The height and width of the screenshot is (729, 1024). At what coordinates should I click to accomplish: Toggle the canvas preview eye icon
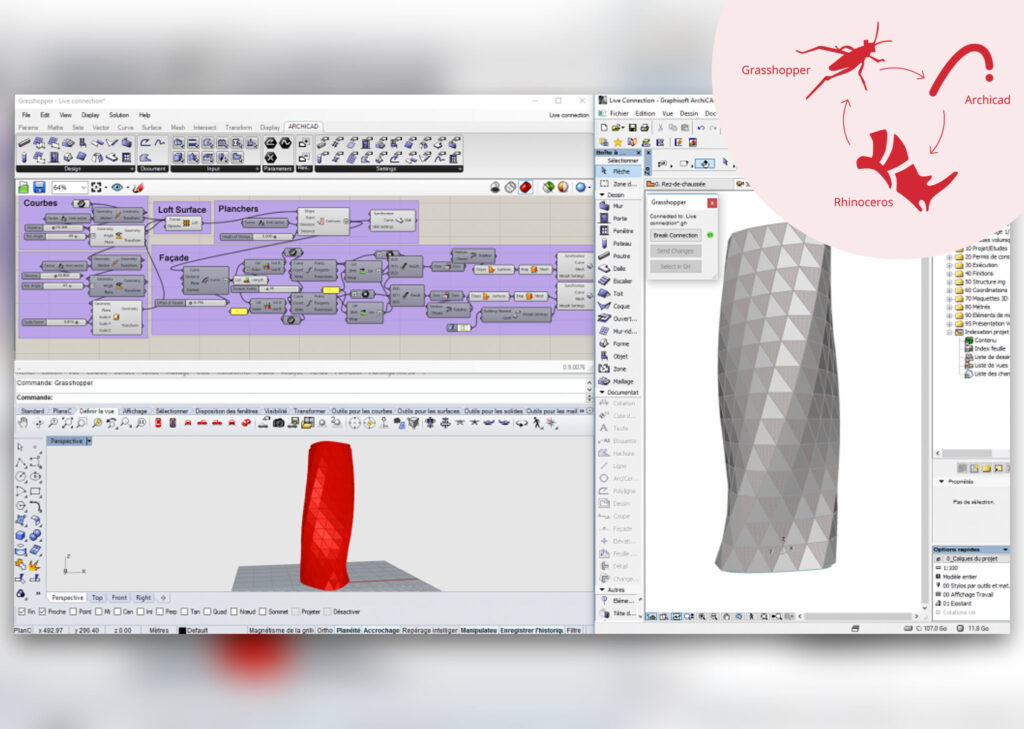117,187
